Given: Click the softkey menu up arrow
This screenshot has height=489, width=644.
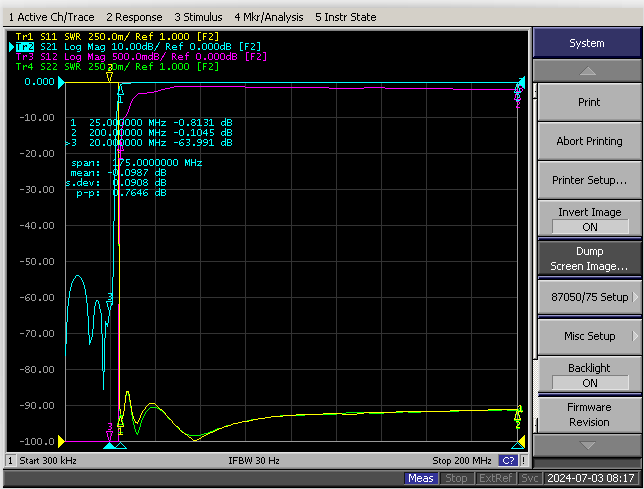Looking at the screenshot, I should 587,71.
